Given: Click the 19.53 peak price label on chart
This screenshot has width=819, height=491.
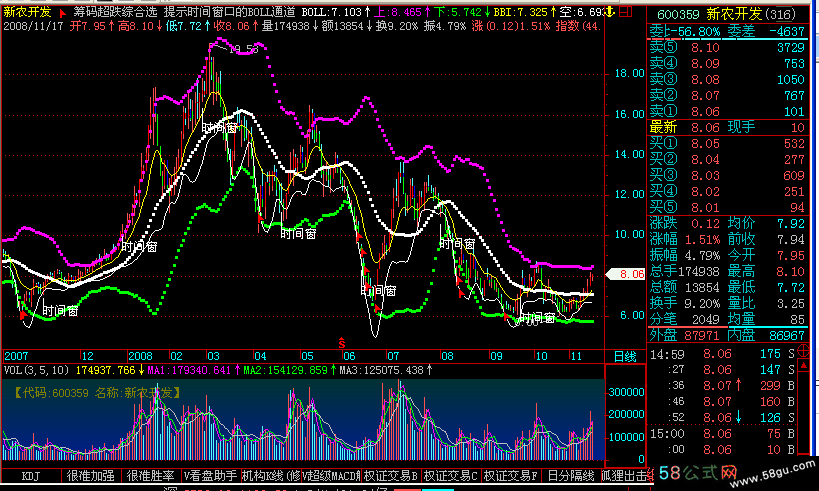Looking at the screenshot, I should [x=243, y=50].
